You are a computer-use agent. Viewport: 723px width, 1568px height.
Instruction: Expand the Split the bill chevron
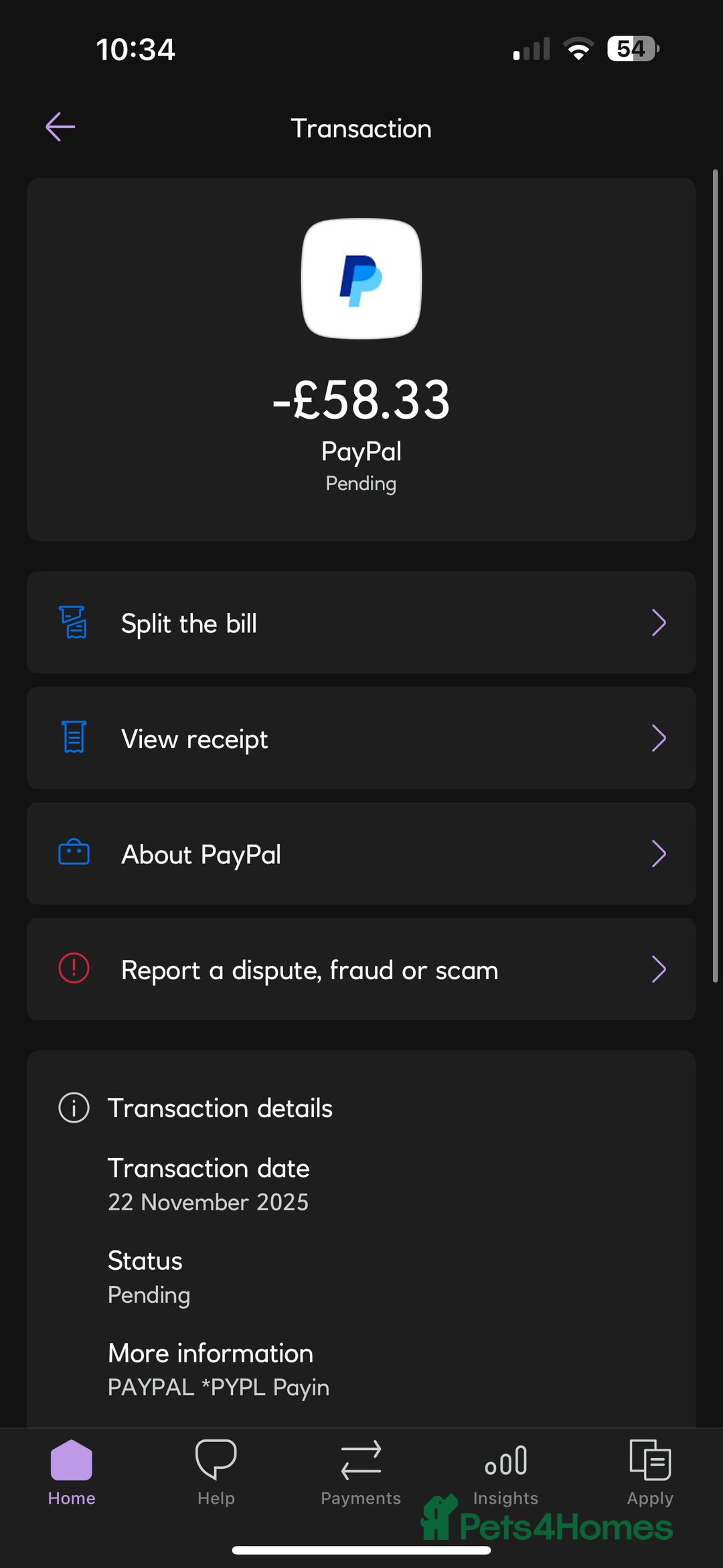click(x=659, y=623)
